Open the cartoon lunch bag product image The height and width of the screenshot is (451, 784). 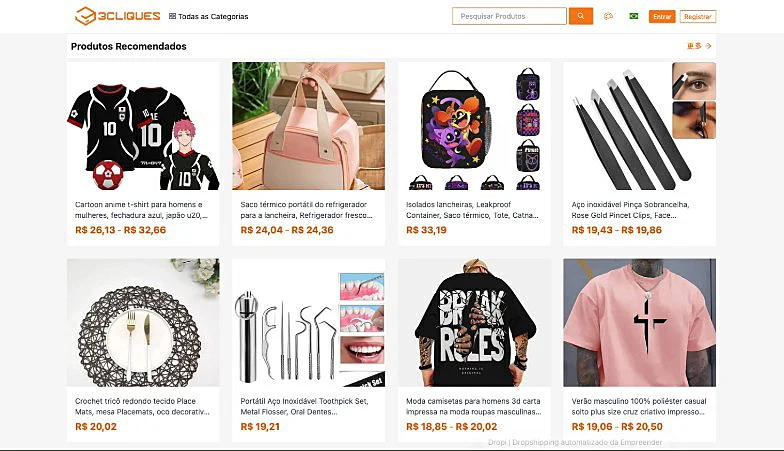pyautogui.click(x=474, y=126)
